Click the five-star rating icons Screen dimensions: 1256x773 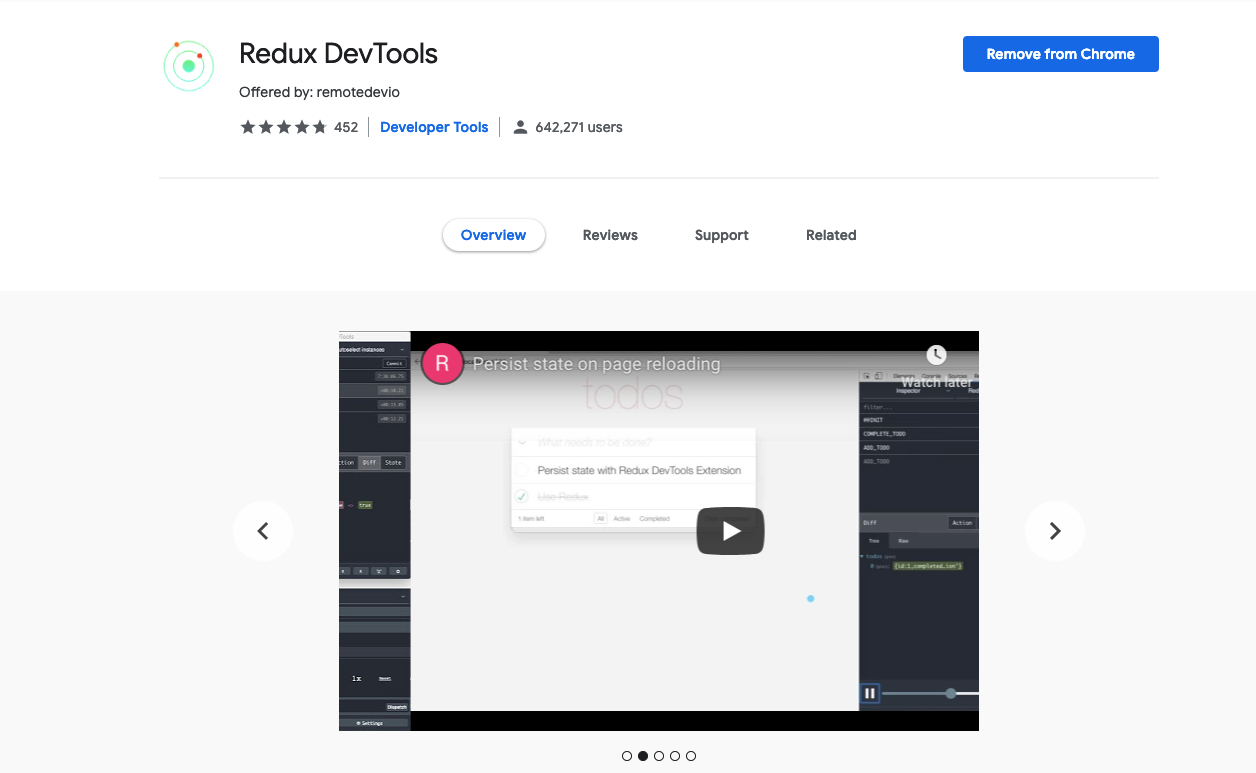click(283, 127)
